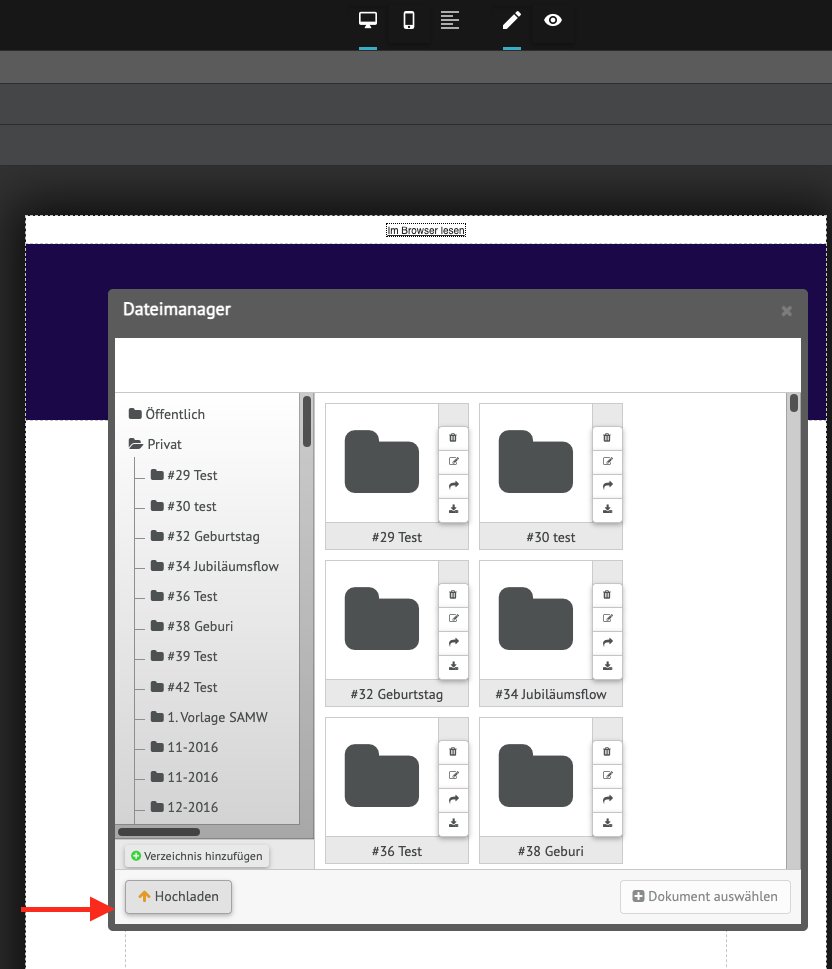Switch to mobile phone preview icon

(x=409, y=20)
